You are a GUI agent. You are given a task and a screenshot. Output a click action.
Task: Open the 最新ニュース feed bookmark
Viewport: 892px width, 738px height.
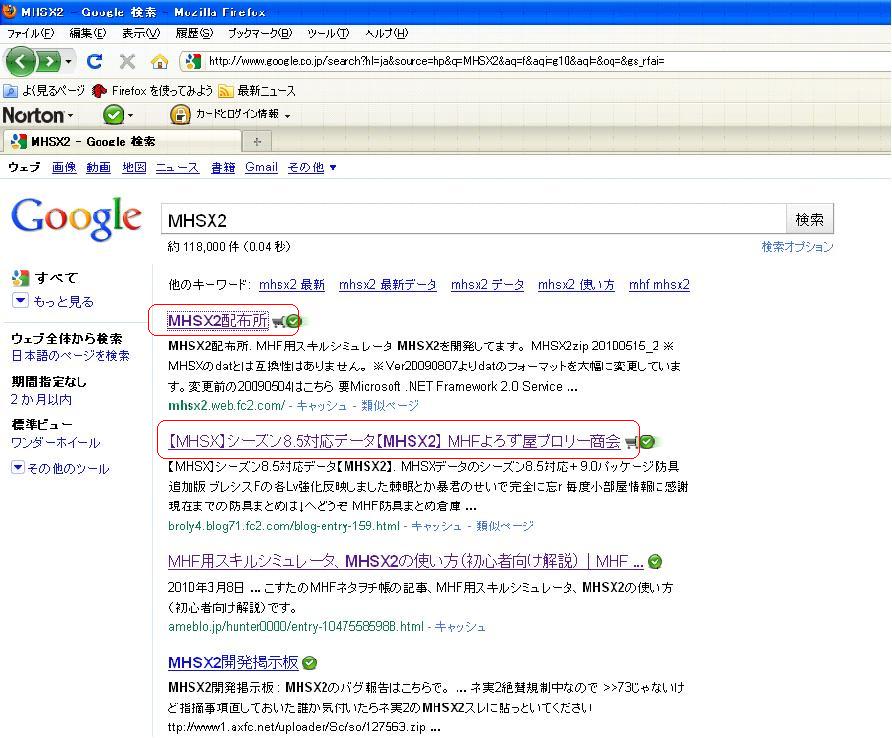[257, 90]
